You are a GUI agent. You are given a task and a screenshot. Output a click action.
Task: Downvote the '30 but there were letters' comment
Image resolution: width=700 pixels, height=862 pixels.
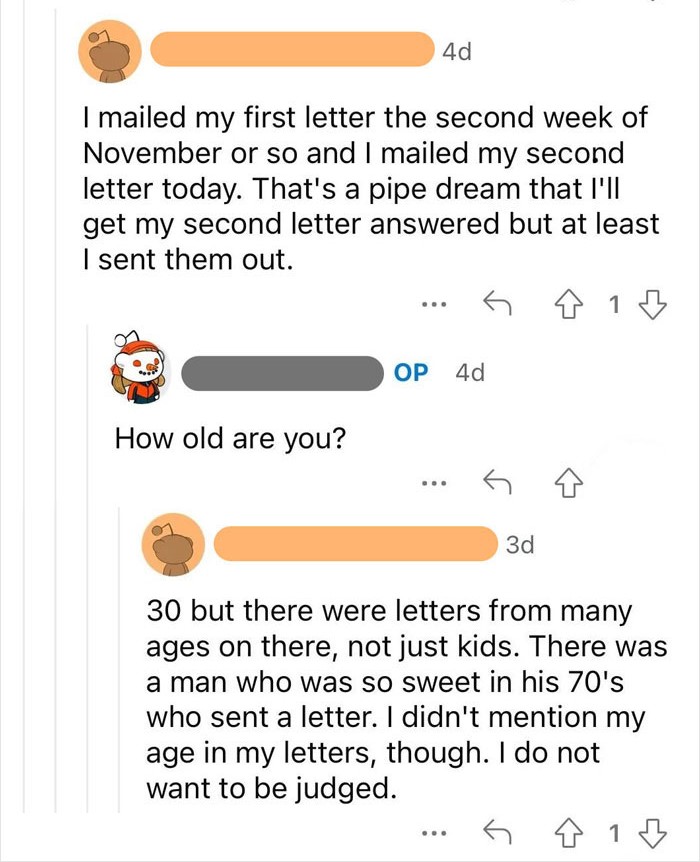(x=653, y=833)
